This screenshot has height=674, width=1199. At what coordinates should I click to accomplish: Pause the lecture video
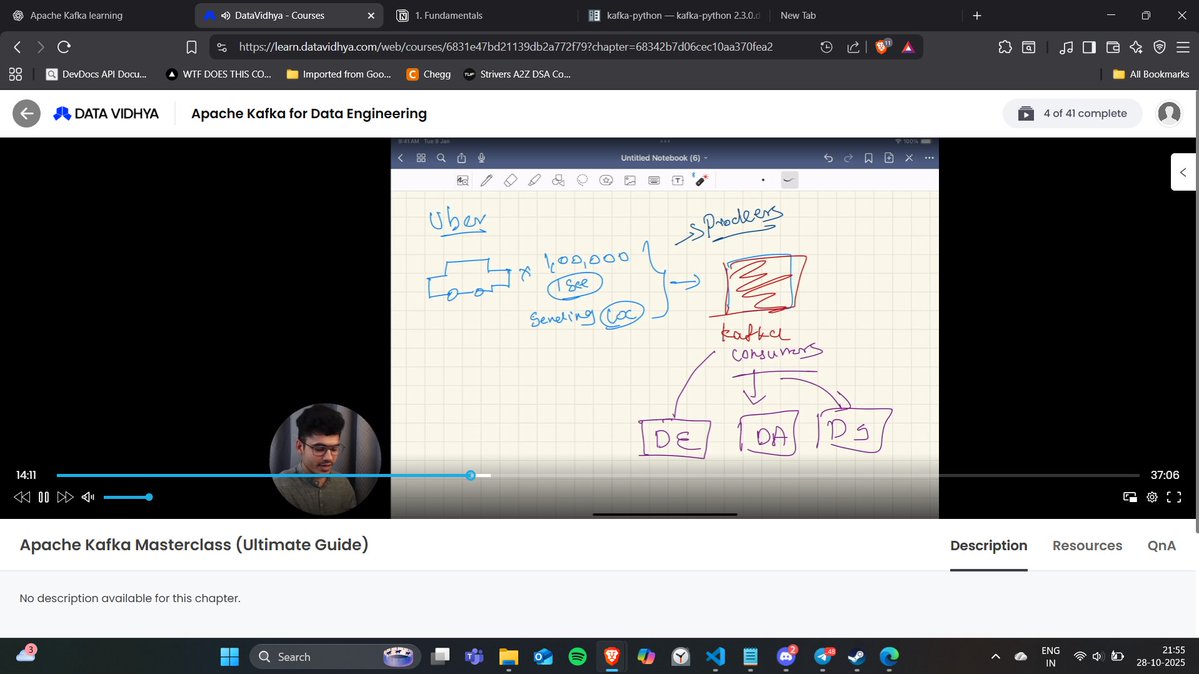pyautogui.click(x=44, y=497)
